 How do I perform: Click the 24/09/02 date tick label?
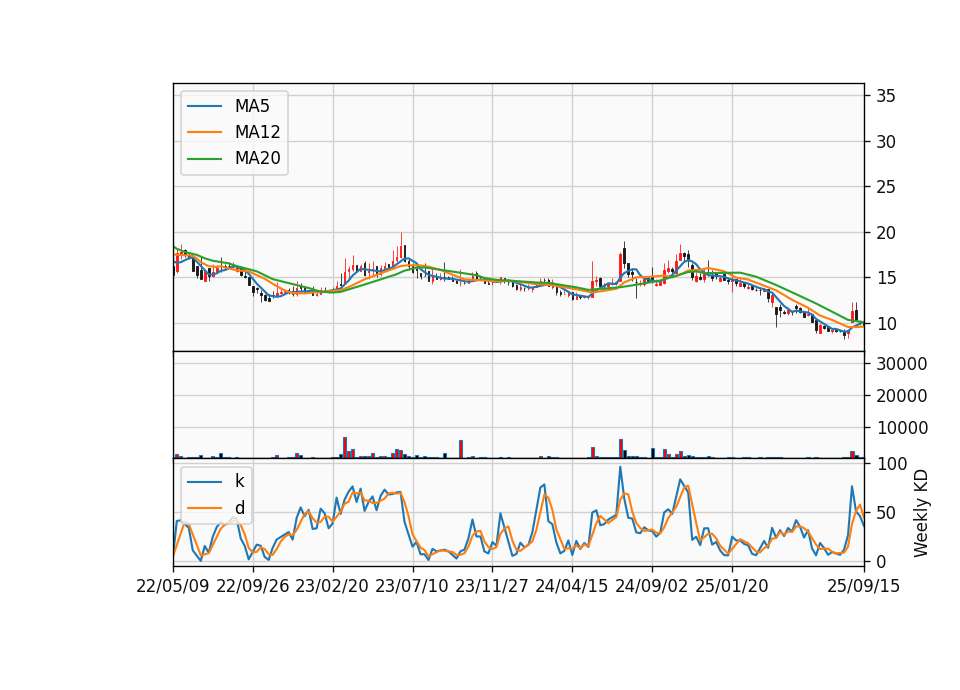point(651,586)
